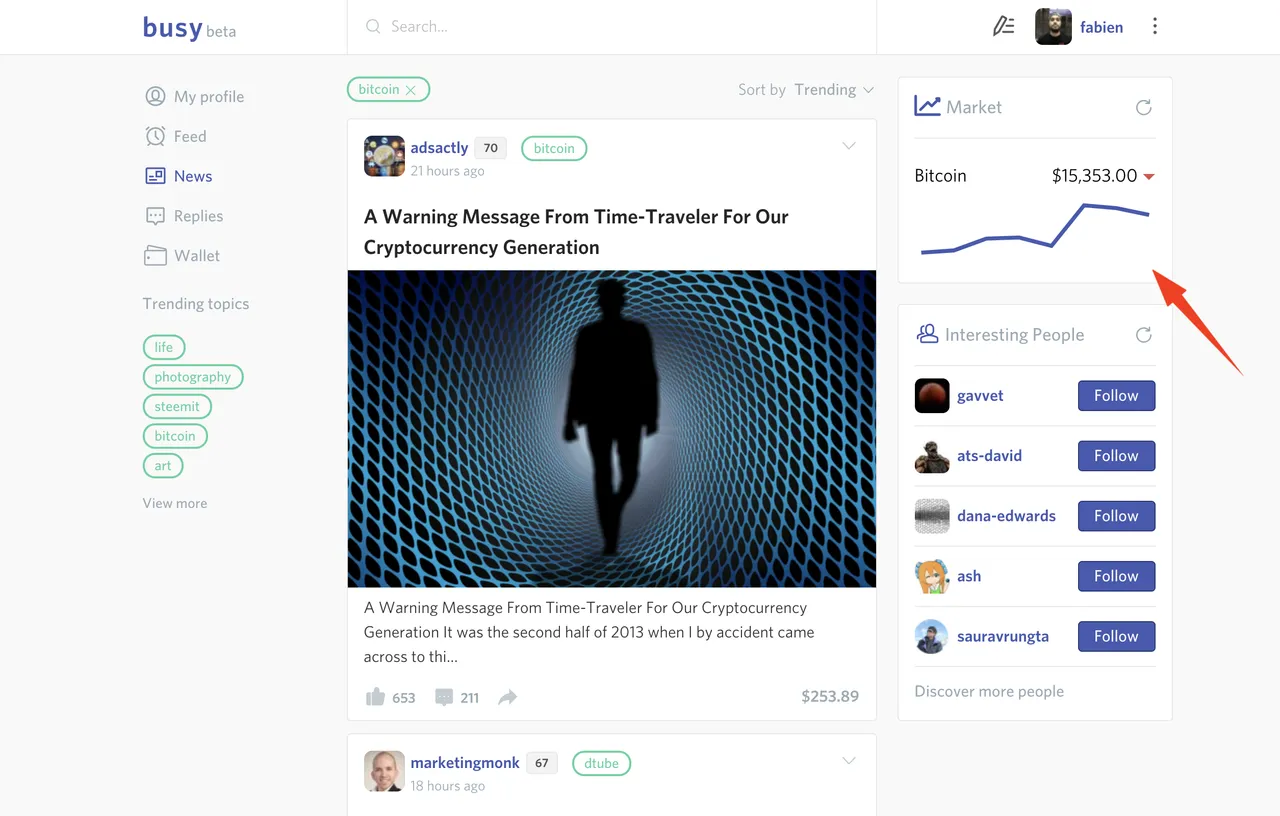1280x816 pixels.
Task: Click the busy beta logo
Action: (x=189, y=27)
